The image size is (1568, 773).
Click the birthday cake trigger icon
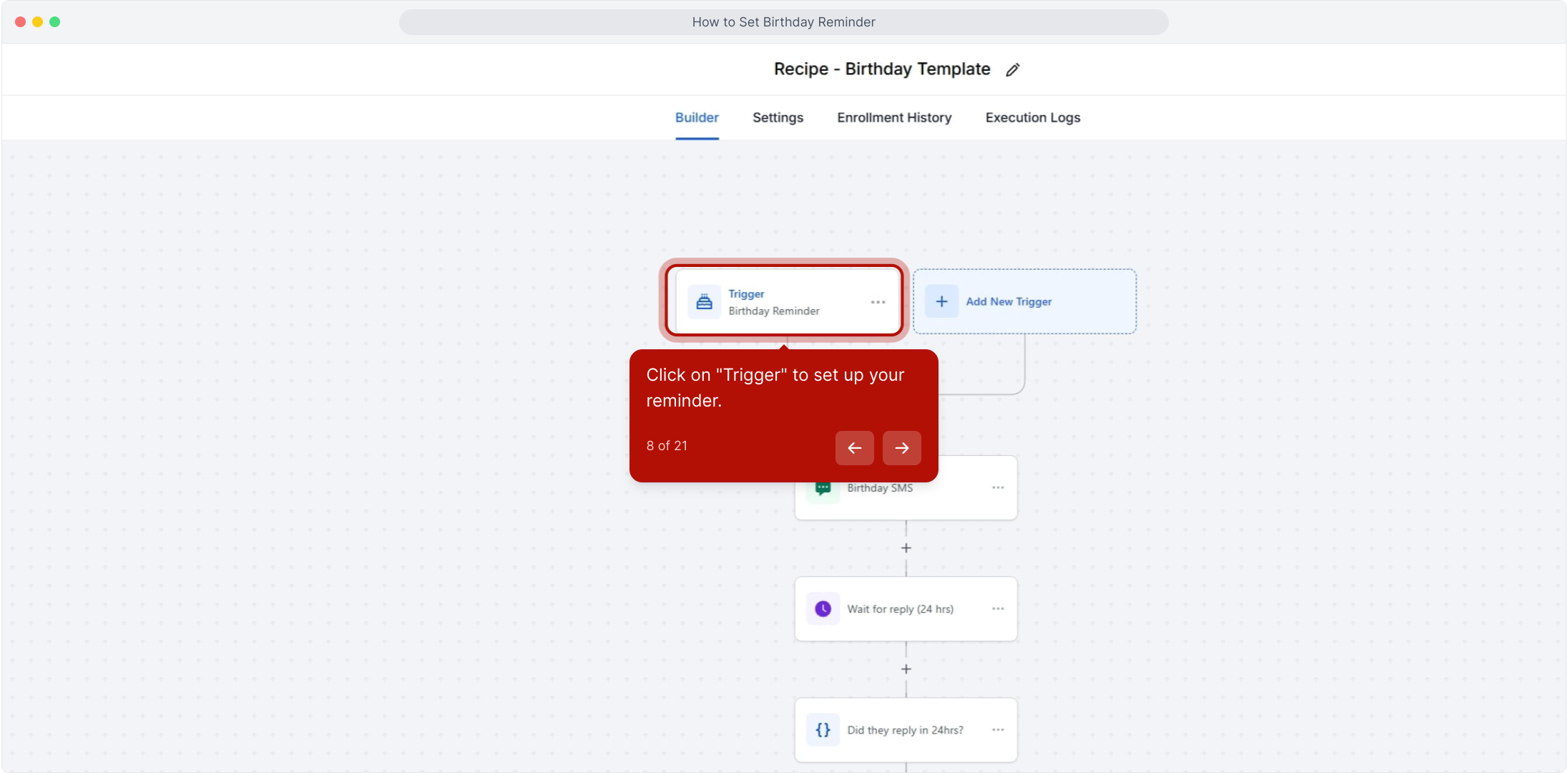[704, 302]
